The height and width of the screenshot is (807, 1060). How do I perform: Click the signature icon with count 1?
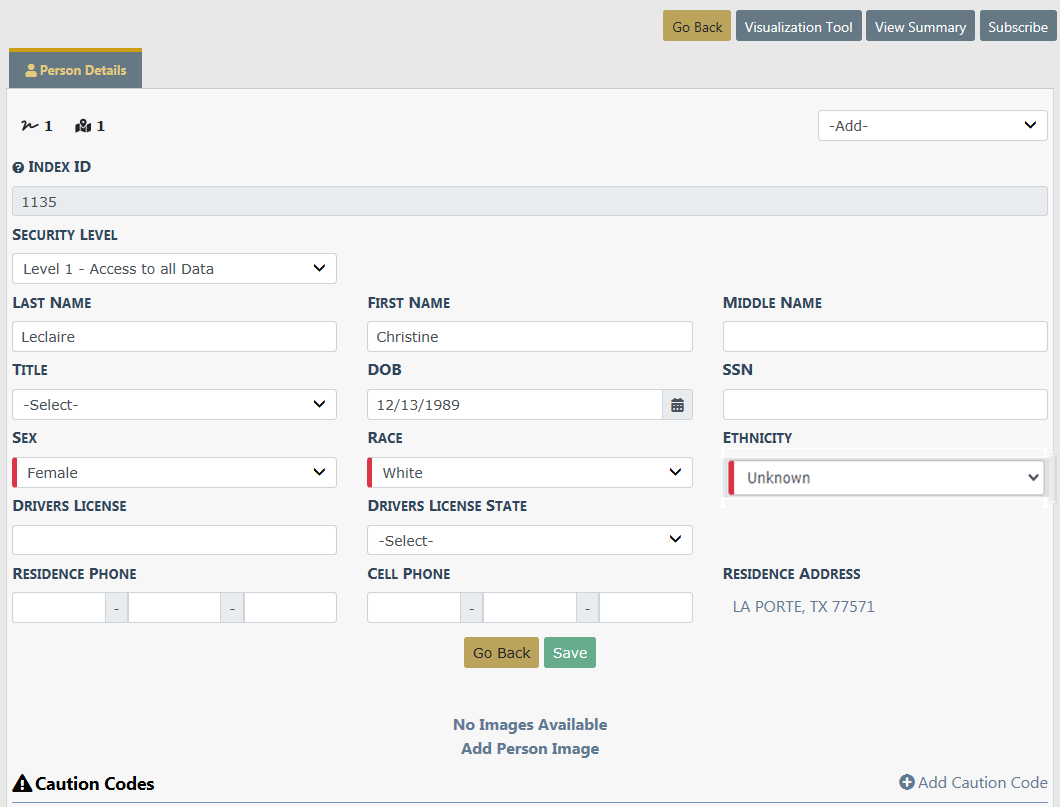(29, 126)
